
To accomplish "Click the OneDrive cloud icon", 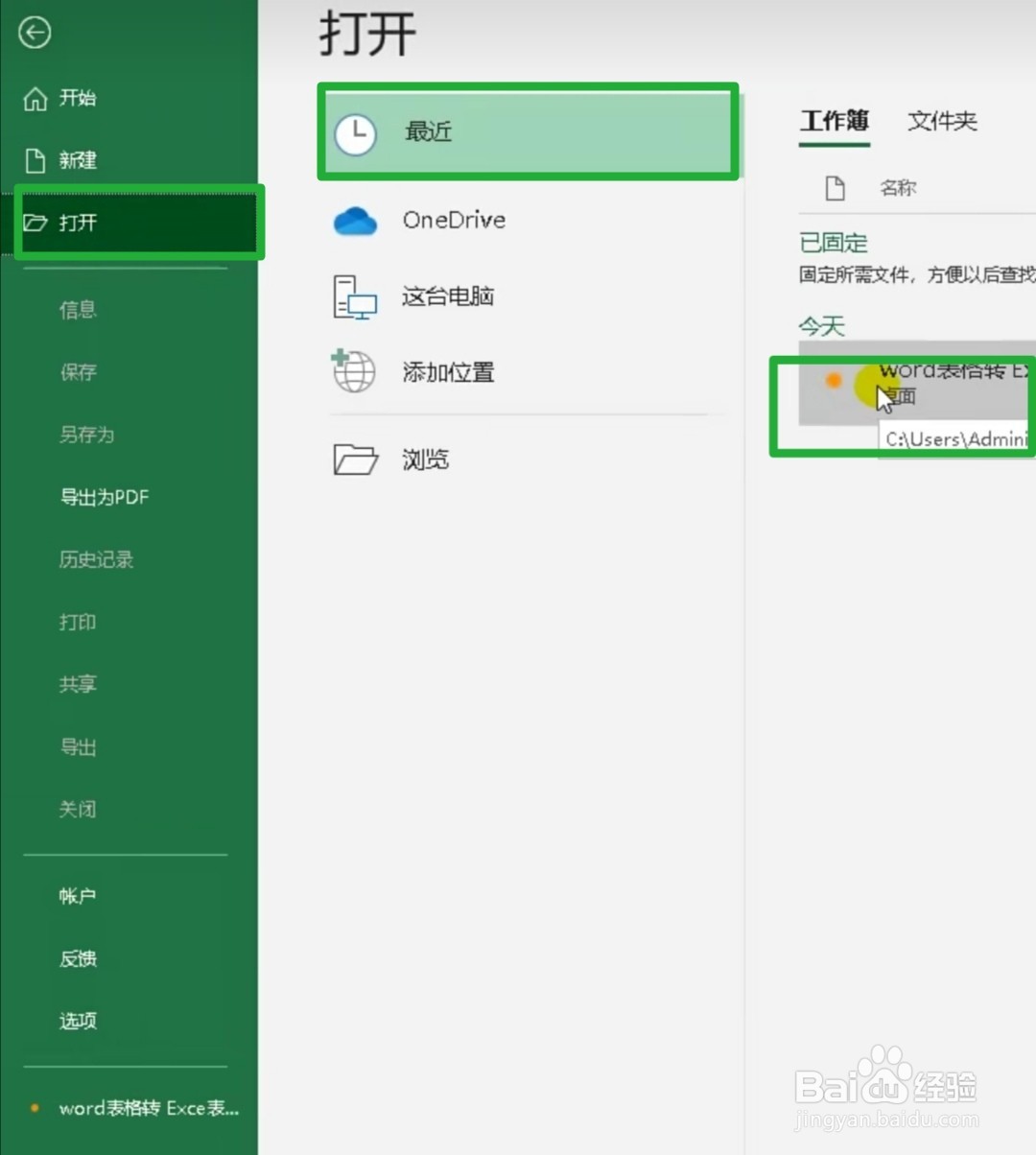I will click(355, 221).
